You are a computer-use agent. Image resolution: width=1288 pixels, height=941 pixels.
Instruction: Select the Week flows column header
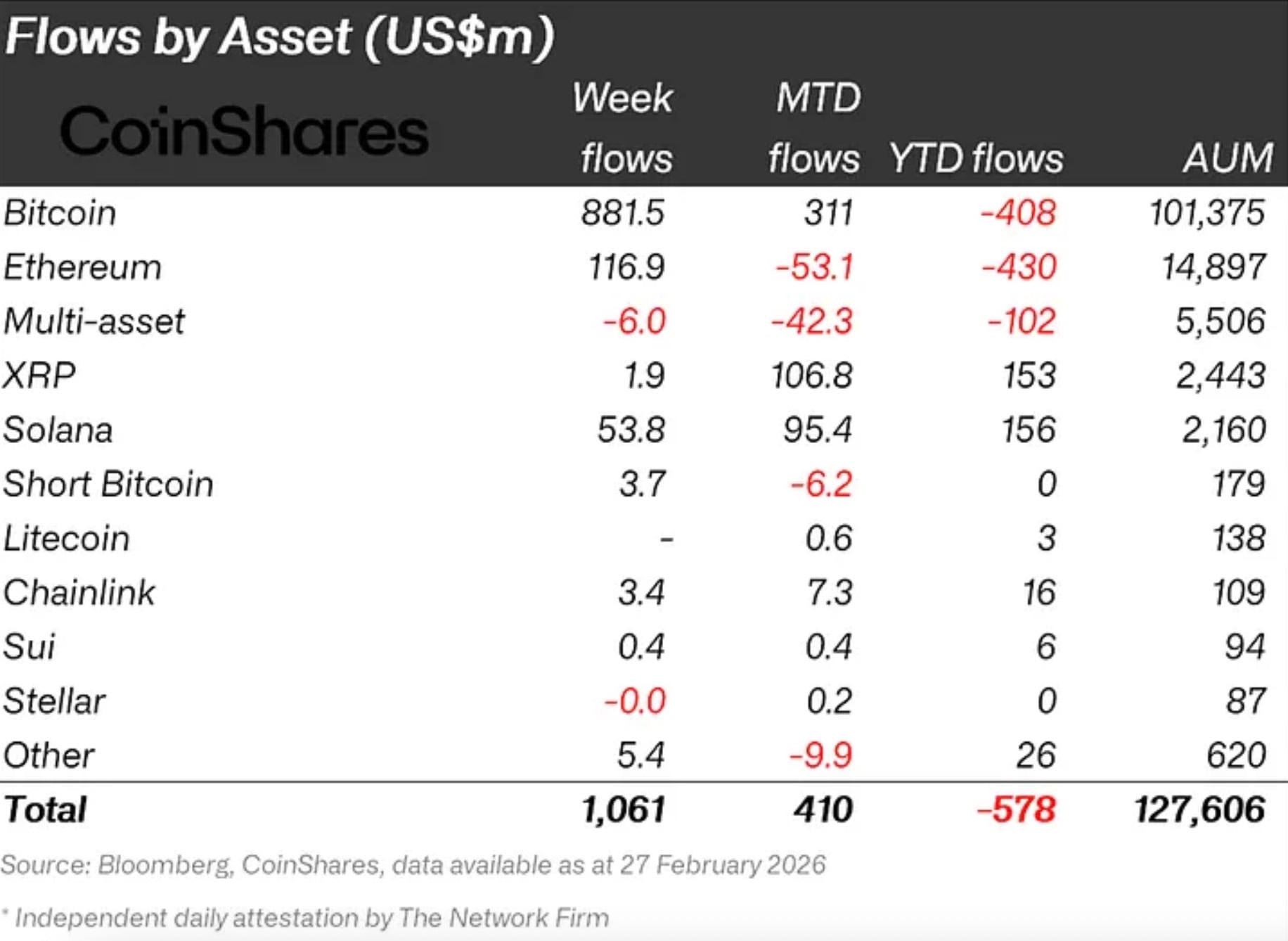point(624,127)
